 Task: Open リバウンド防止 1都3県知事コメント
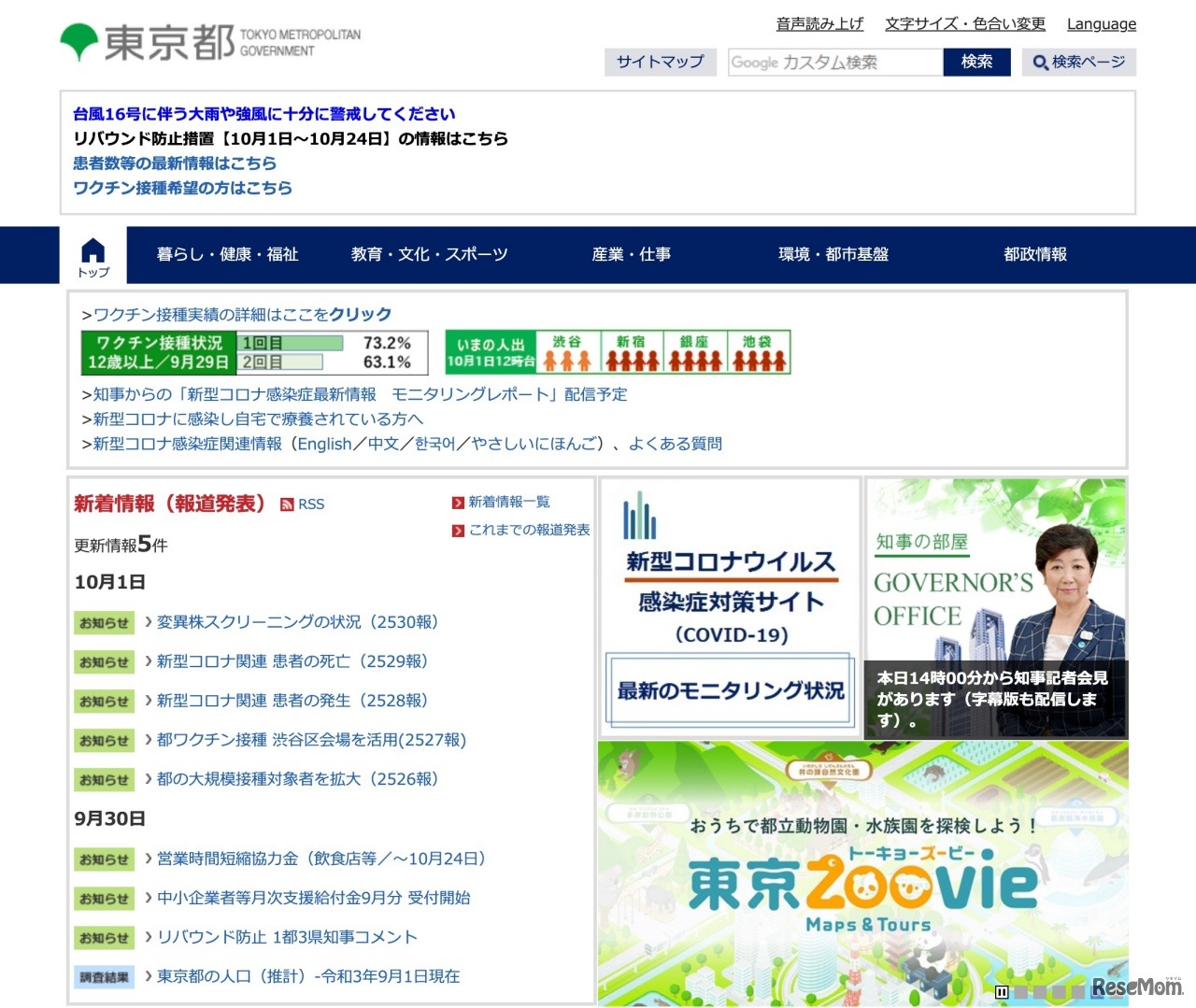[x=287, y=937]
